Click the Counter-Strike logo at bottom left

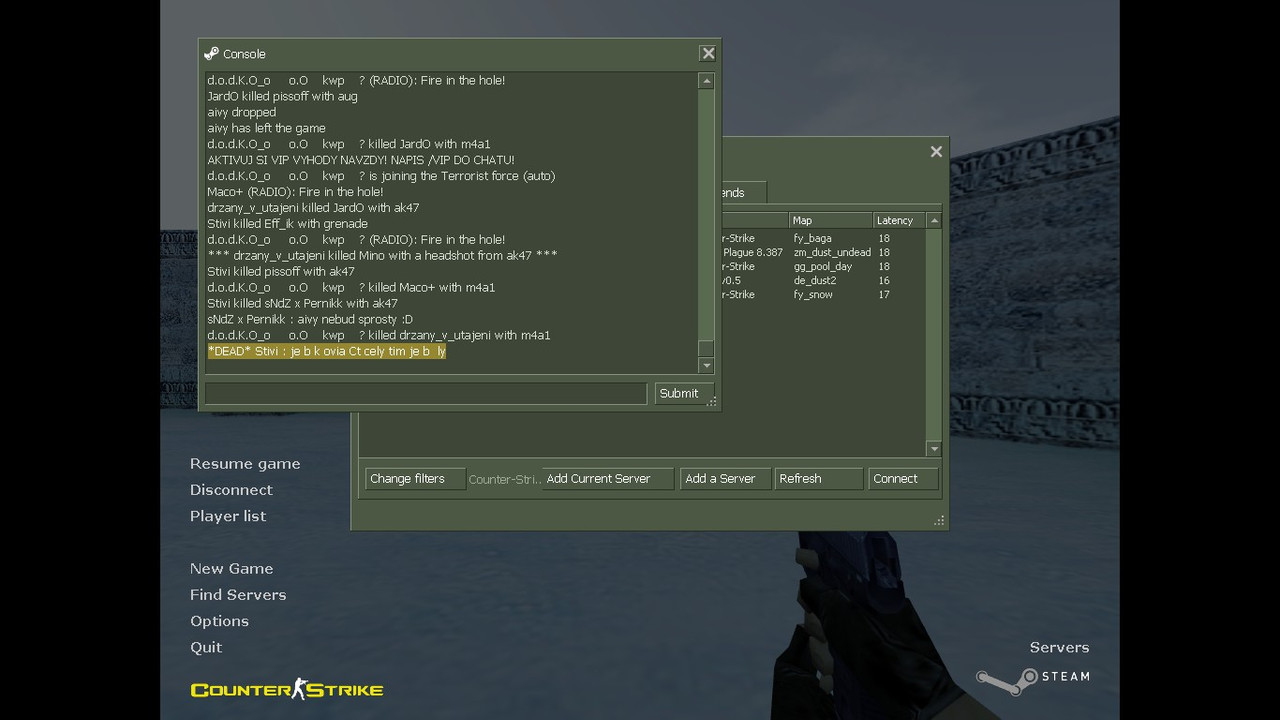point(287,689)
